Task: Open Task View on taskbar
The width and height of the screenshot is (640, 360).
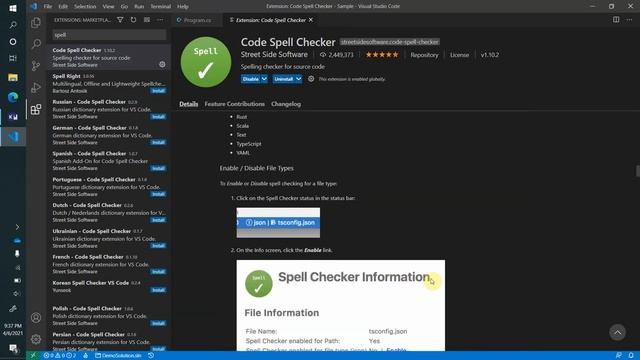Action: (13, 58)
